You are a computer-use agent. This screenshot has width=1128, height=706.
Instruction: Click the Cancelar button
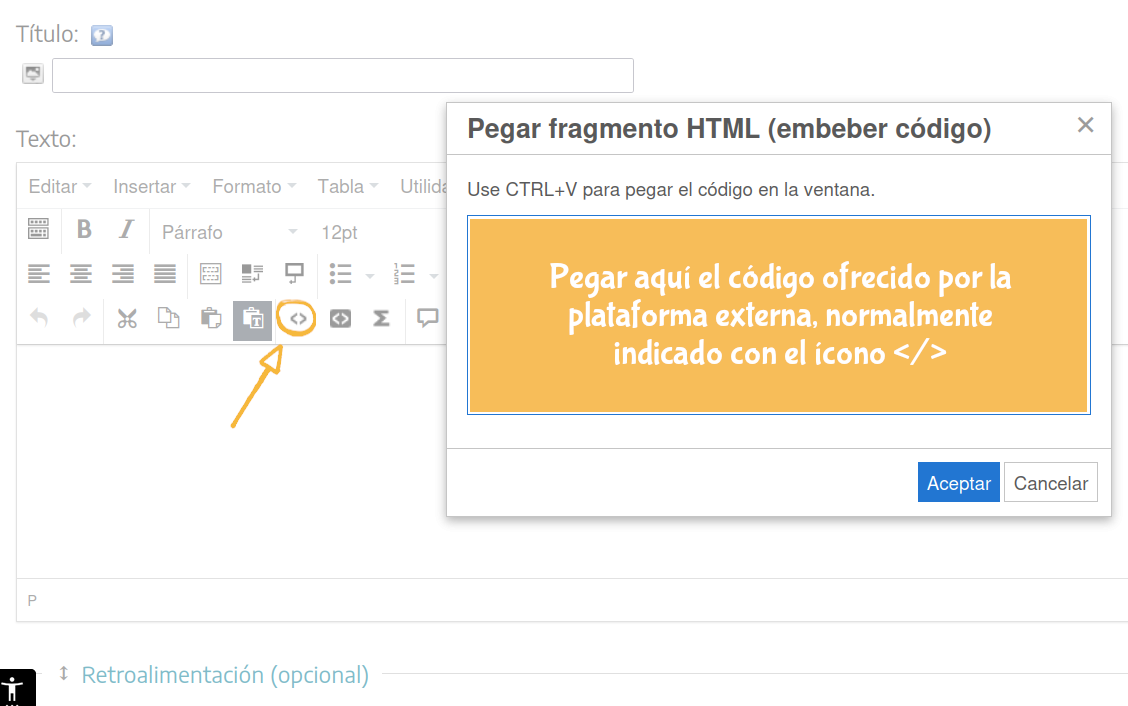pyautogui.click(x=1050, y=483)
